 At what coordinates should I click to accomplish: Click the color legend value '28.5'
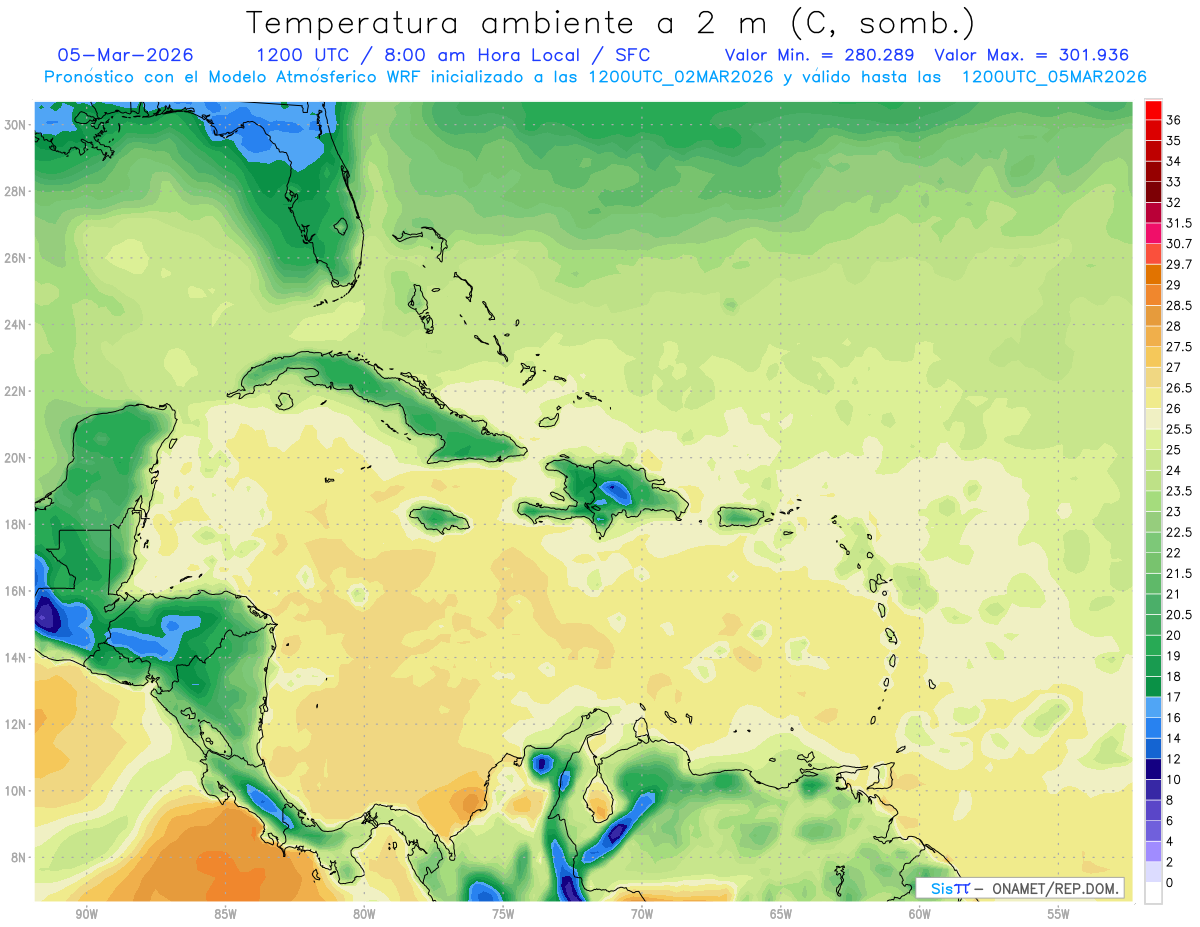pos(1179,306)
